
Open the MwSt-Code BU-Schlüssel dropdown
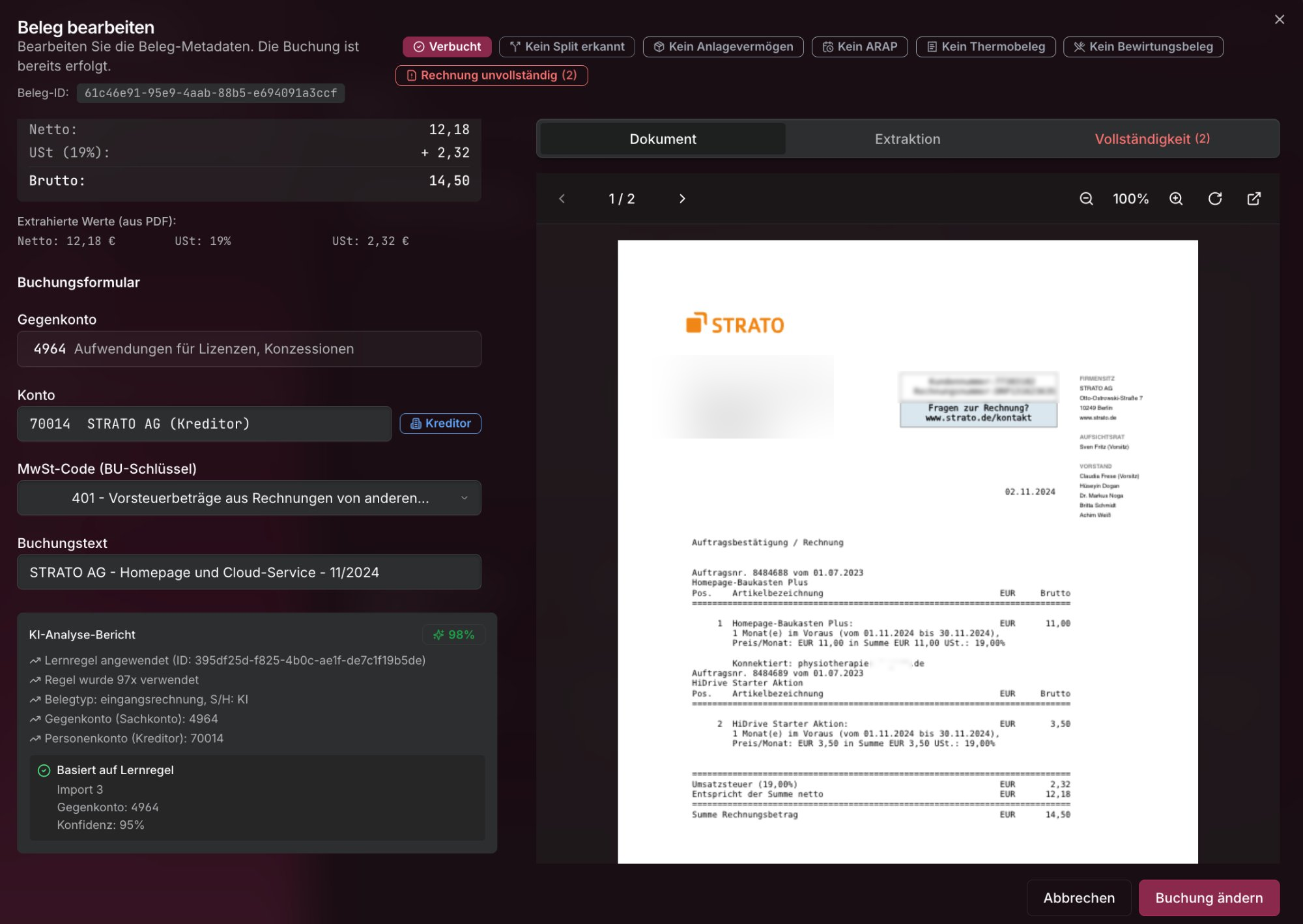(249, 498)
